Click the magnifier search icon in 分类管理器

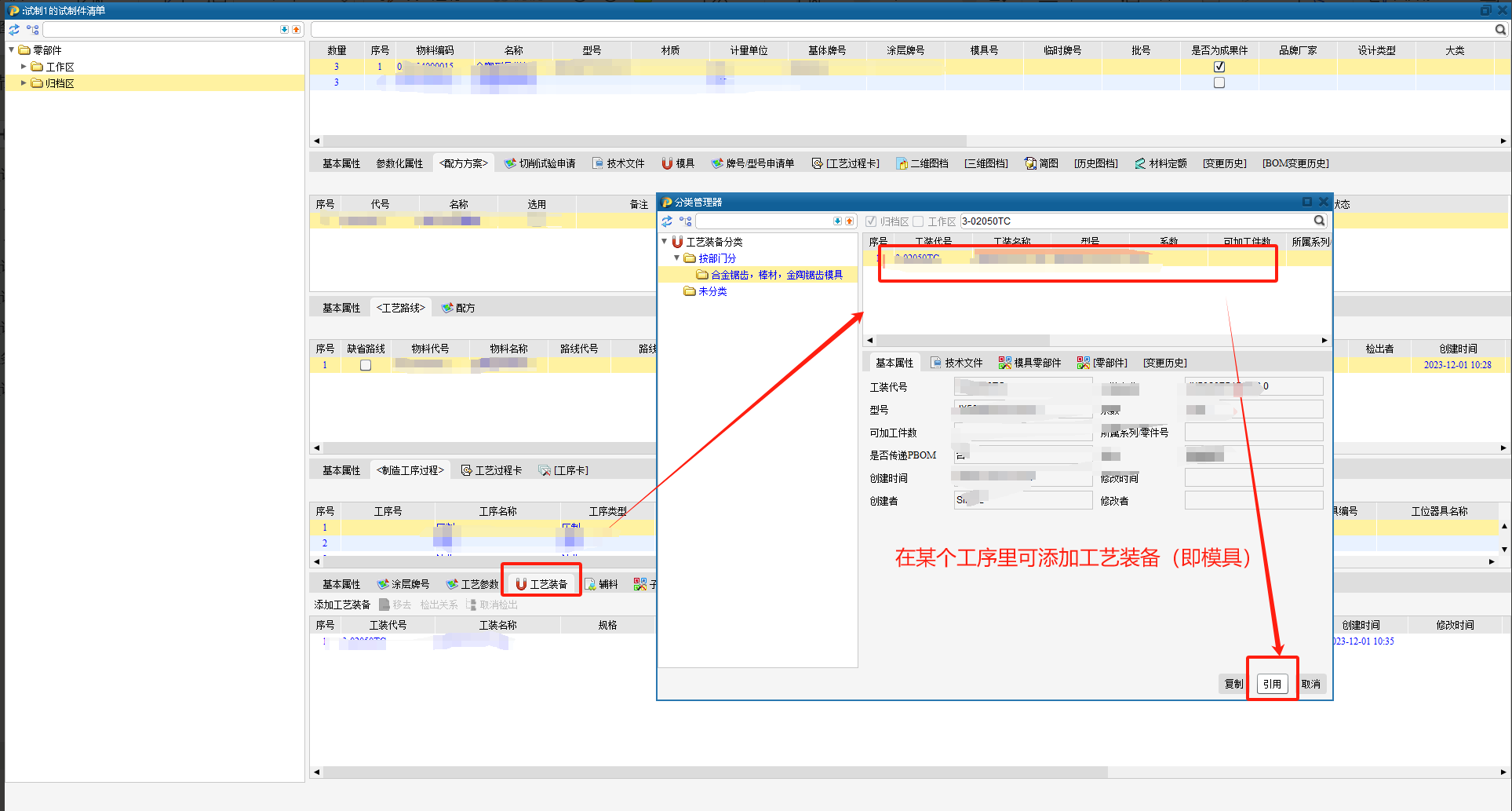[1319, 221]
